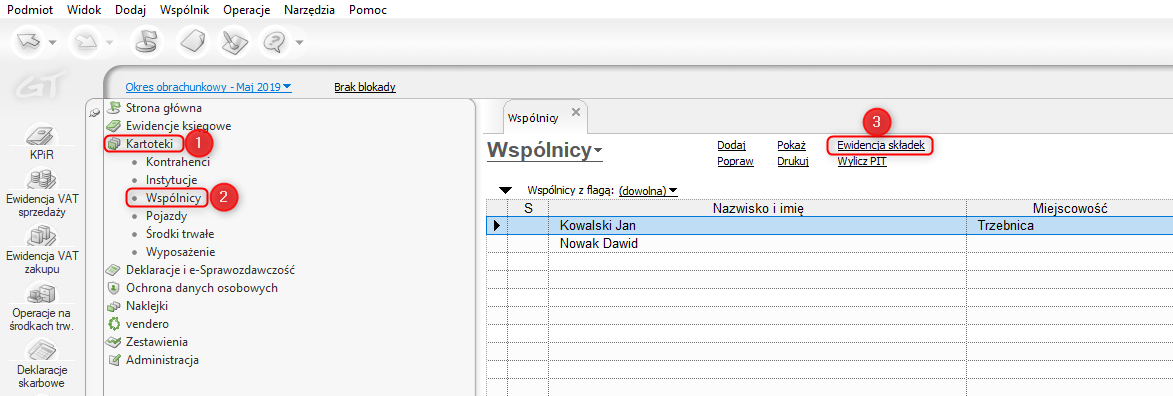Image resolution: width=1173 pixels, height=396 pixels.
Task: Click the Kartoteki folders icon
Action: coord(114,144)
